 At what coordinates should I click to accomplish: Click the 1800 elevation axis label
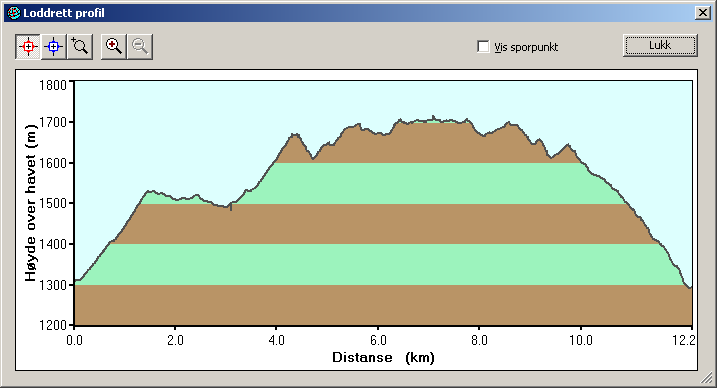point(53,85)
